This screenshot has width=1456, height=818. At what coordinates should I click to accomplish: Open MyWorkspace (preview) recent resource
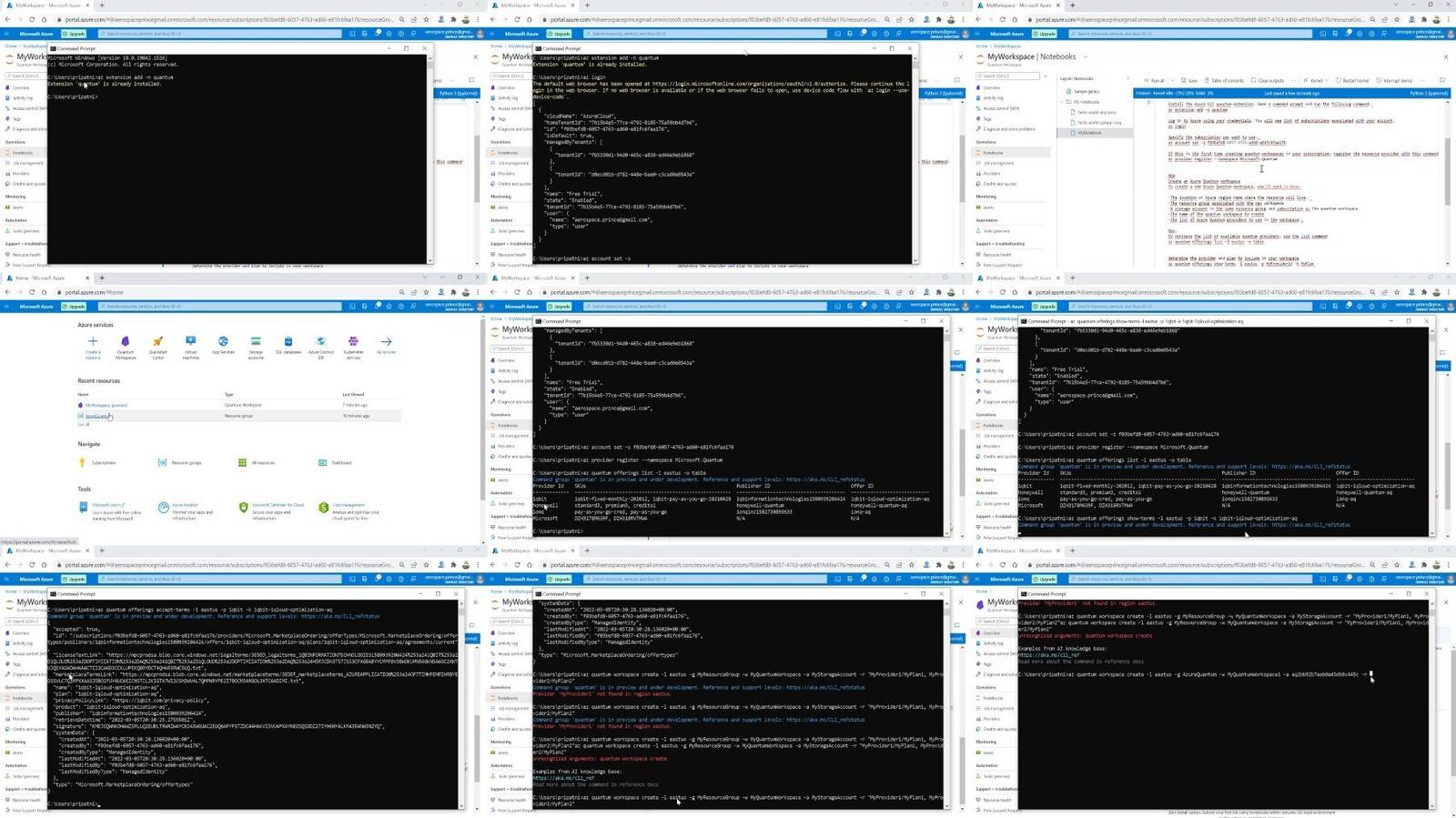click(106, 405)
